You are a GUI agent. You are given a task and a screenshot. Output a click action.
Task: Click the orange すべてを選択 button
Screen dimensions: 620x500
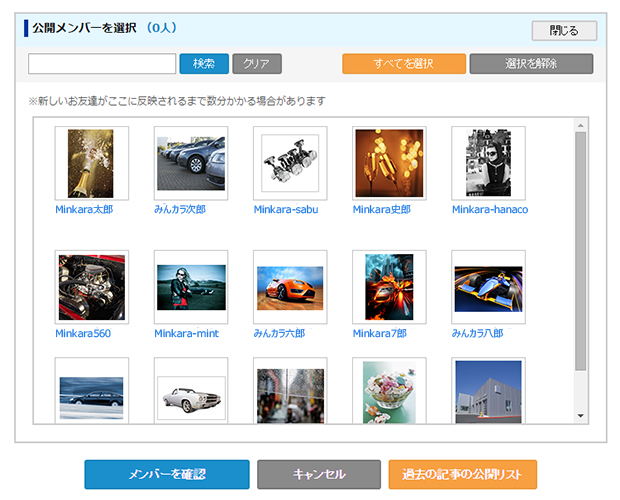[x=404, y=64]
